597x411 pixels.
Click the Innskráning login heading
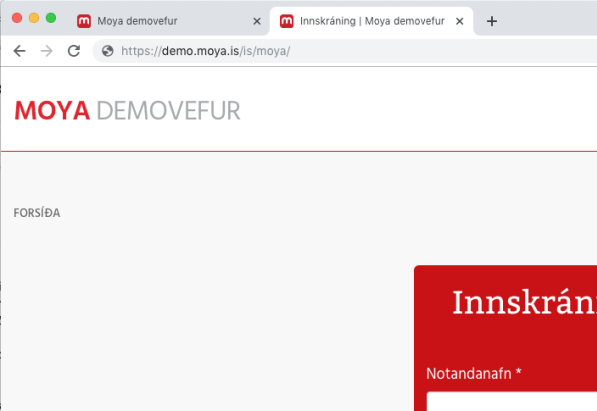(525, 302)
